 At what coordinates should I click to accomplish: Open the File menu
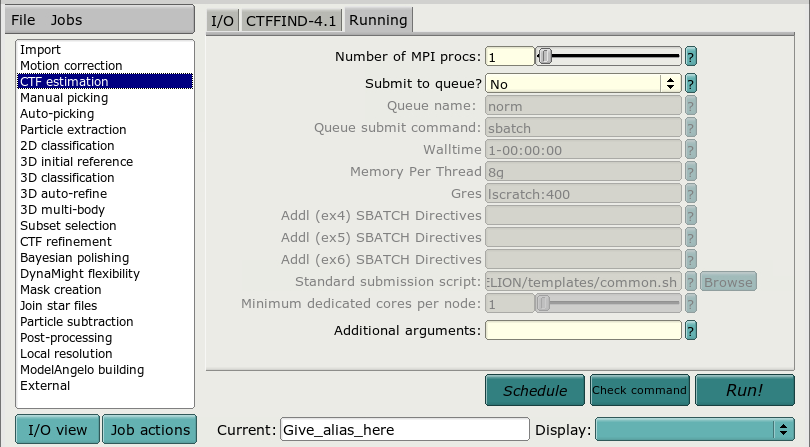[x=23, y=20]
